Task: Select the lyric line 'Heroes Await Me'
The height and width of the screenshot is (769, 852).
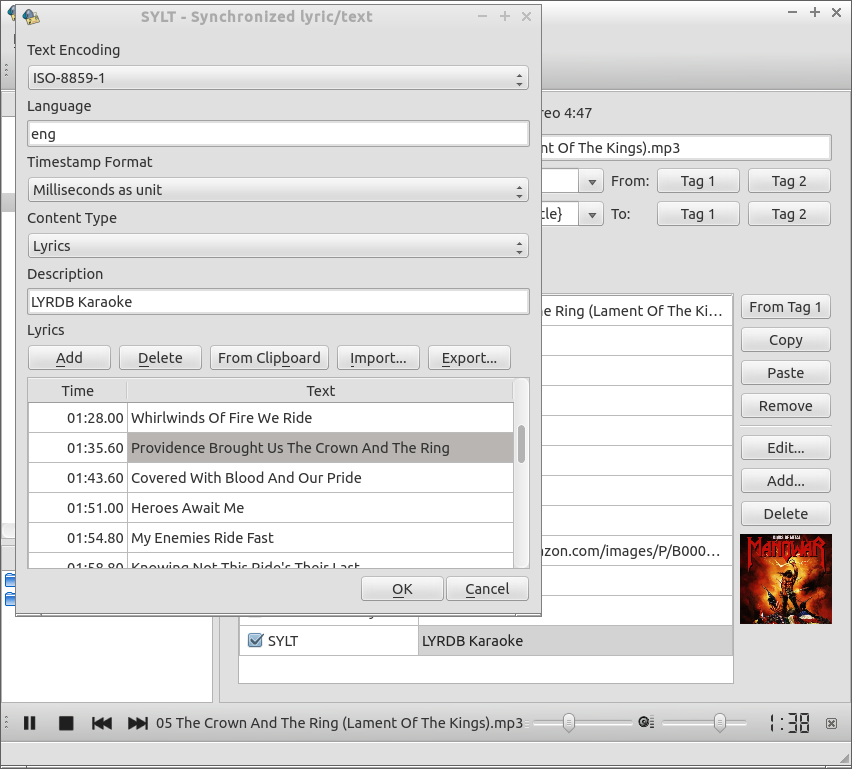Action: (250, 508)
